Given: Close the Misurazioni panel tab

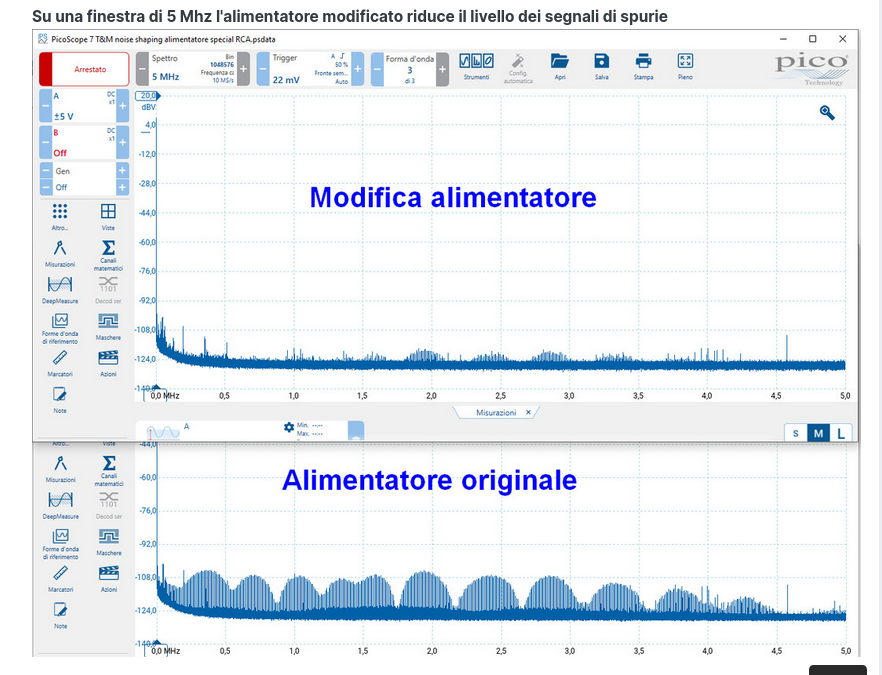Looking at the screenshot, I should 528,412.
